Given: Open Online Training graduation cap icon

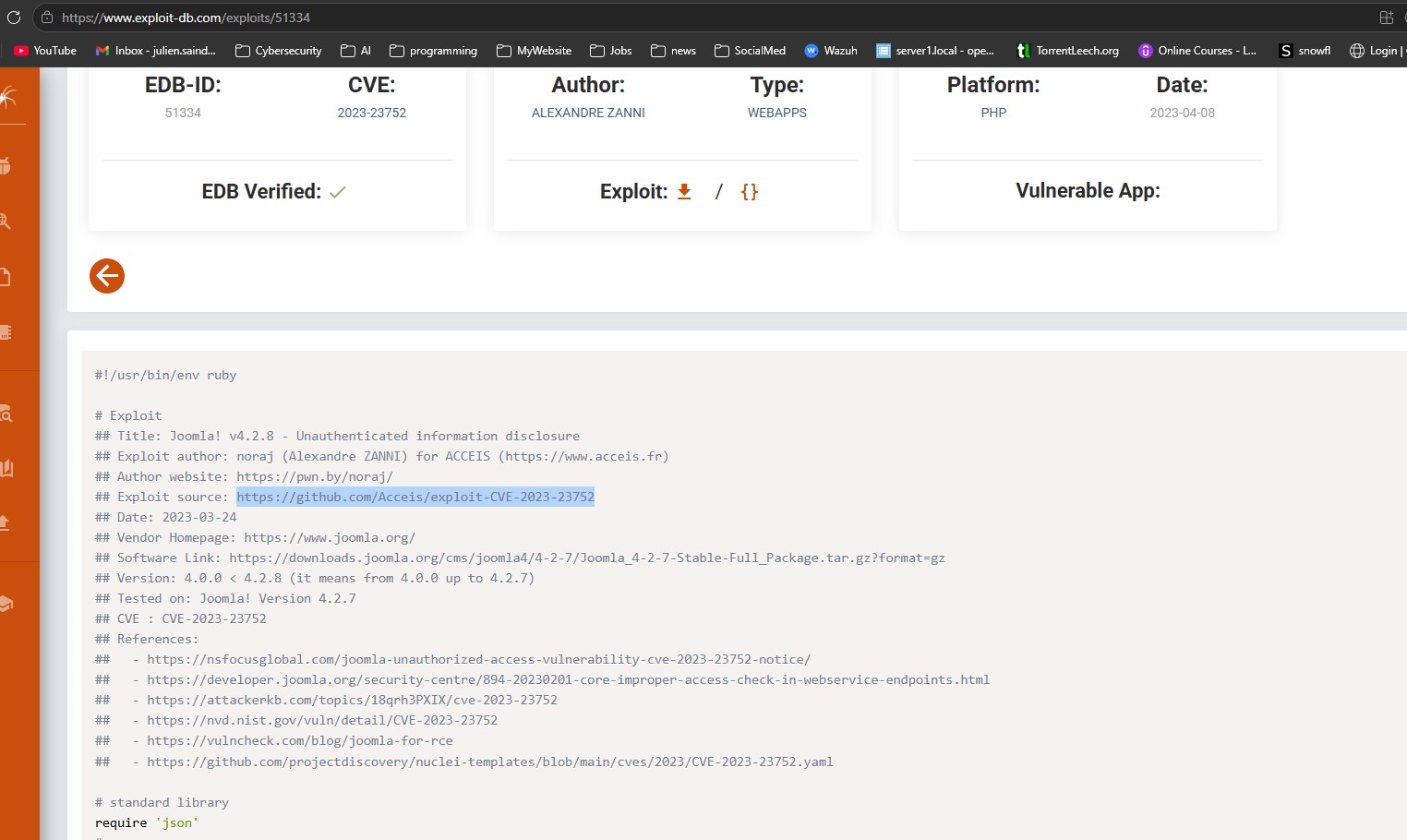Looking at the screenshot, I should [6, 604].
